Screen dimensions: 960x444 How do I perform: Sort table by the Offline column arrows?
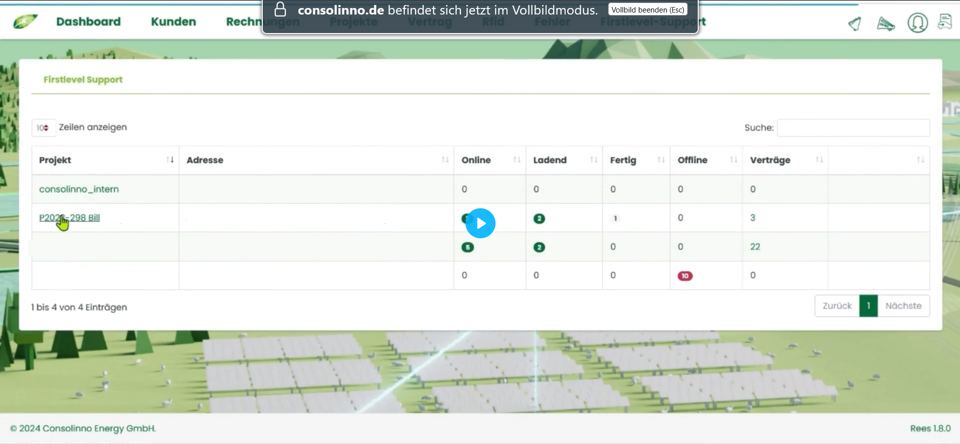(x=733, y=160)
